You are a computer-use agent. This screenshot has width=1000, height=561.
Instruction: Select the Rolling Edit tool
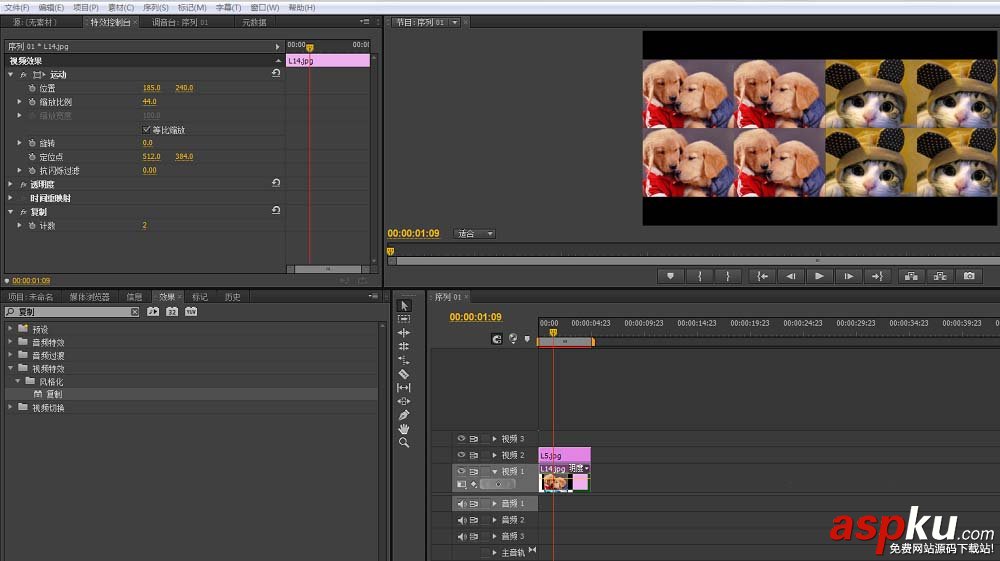(x=404, y=346)
